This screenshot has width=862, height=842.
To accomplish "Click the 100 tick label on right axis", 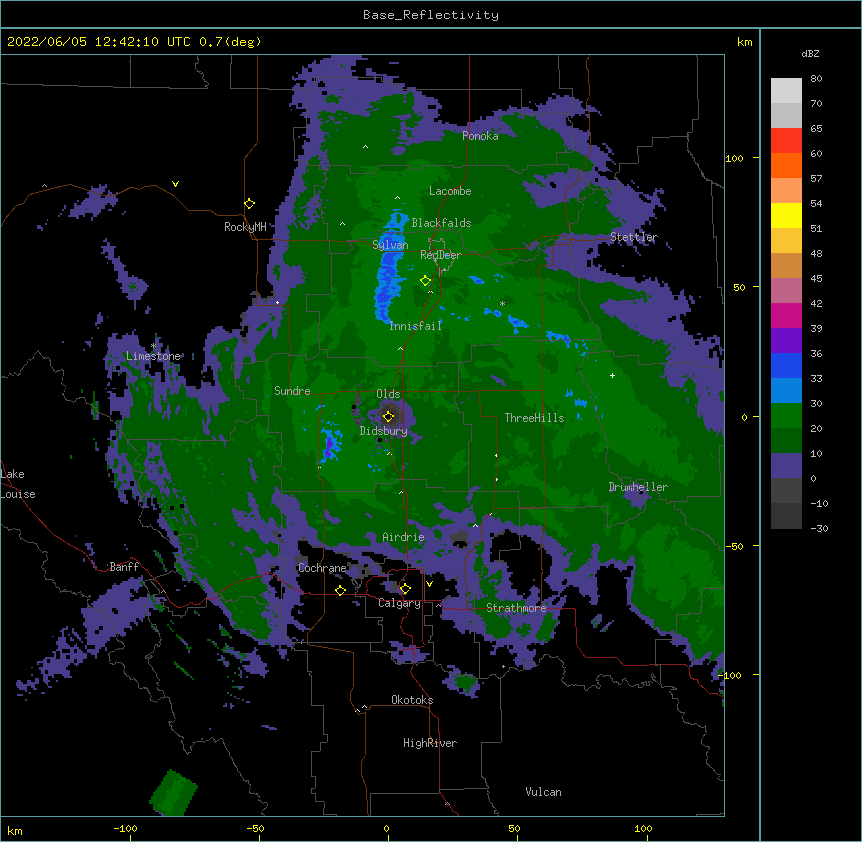I will pos(734,158).
